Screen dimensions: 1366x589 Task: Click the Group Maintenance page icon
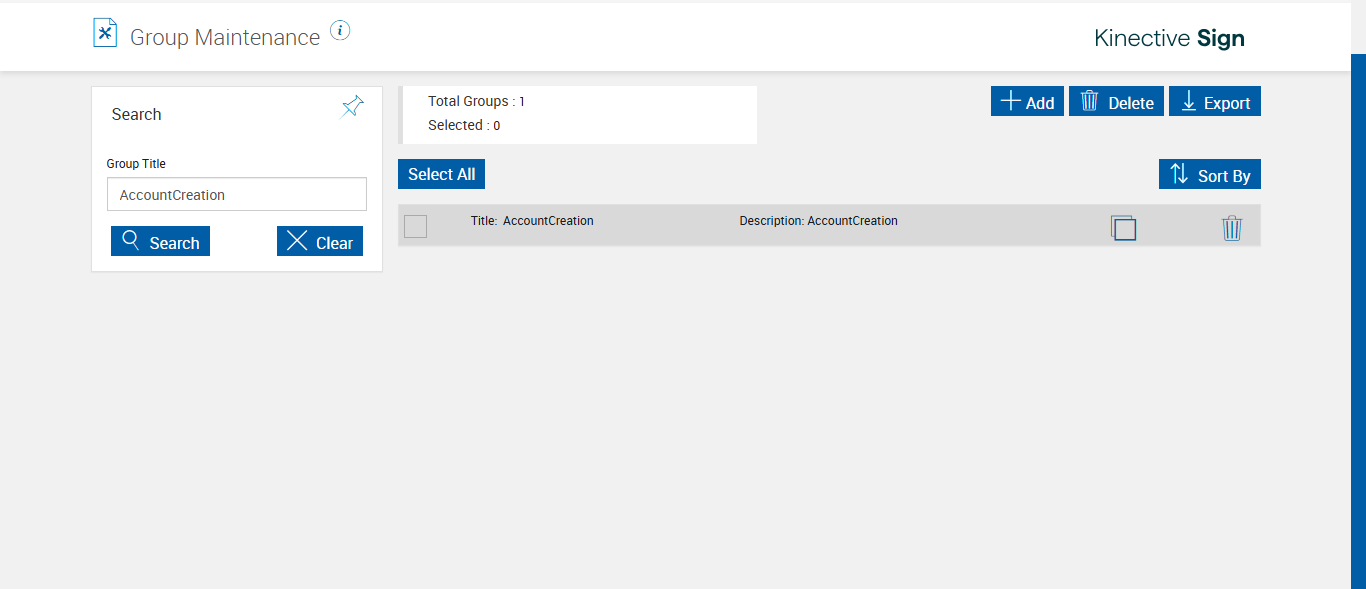pos(105,33)
